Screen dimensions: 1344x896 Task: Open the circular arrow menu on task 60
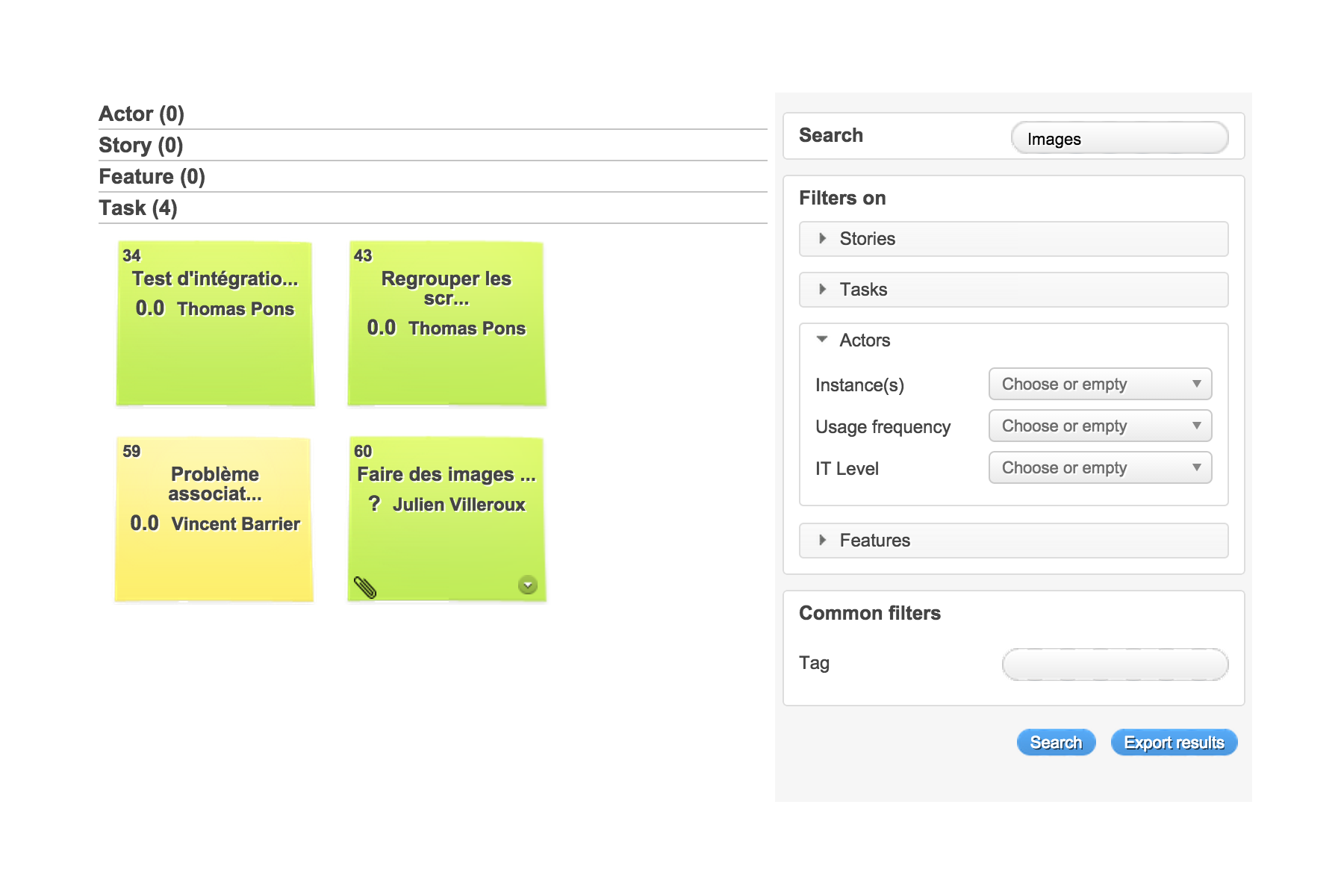point(529,586)
